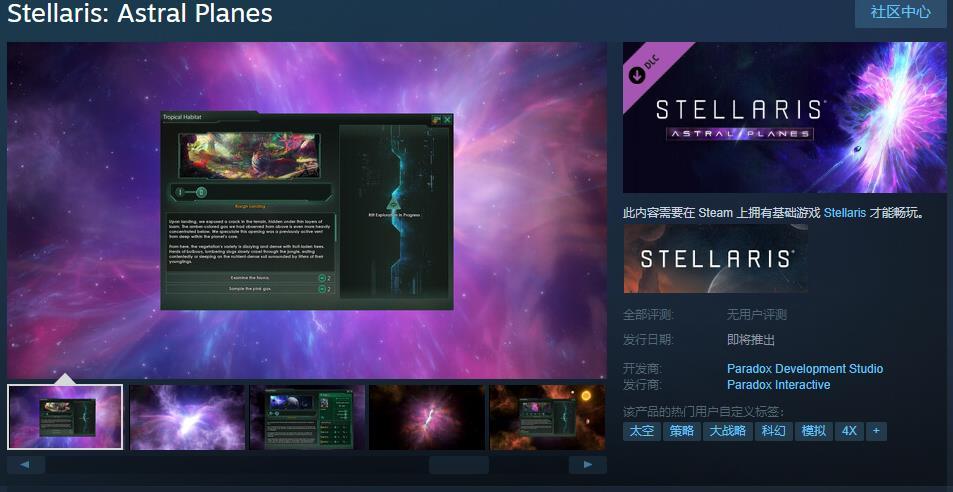Select first thumbnail with Tropical Habitat window

pos(65,417)
